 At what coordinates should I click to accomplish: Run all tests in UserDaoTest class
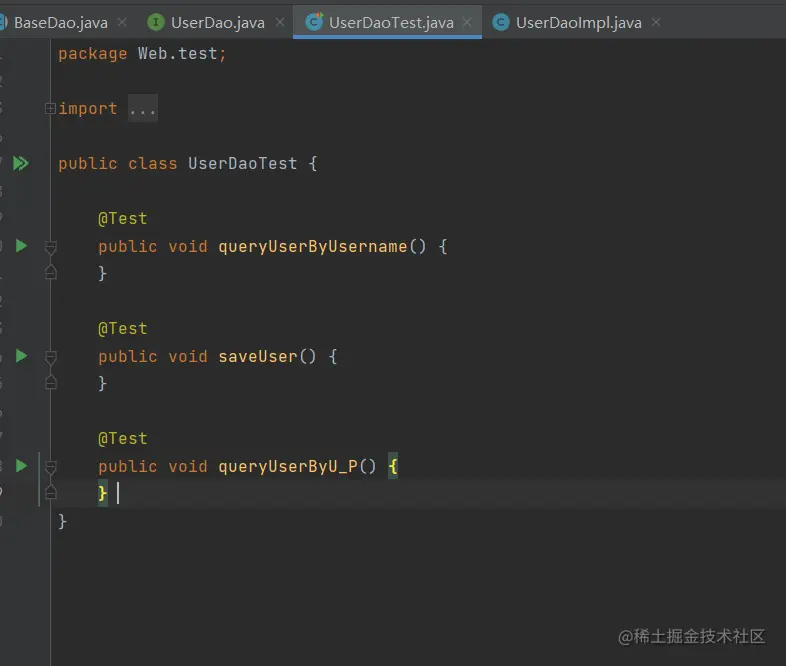coord(21,163)
